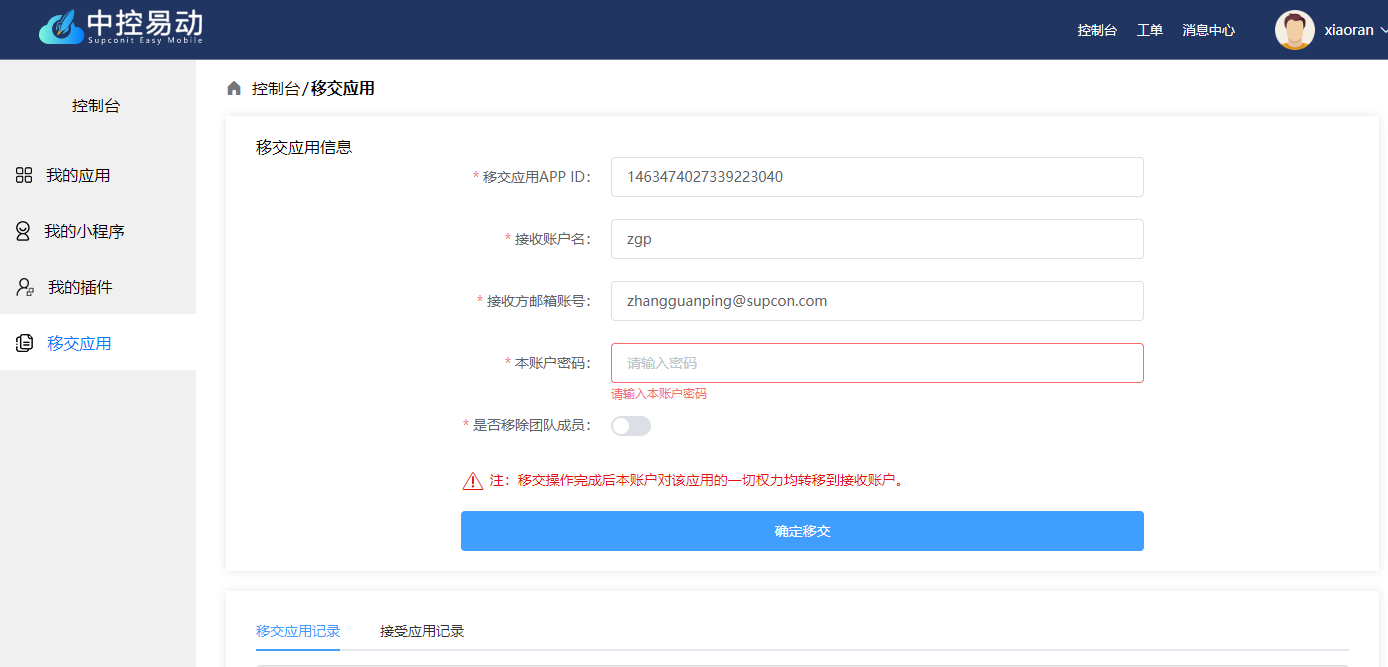Click the xiaoran user avatar
The width and height of the screenshot is (1388, 667).
(1294, 30)
